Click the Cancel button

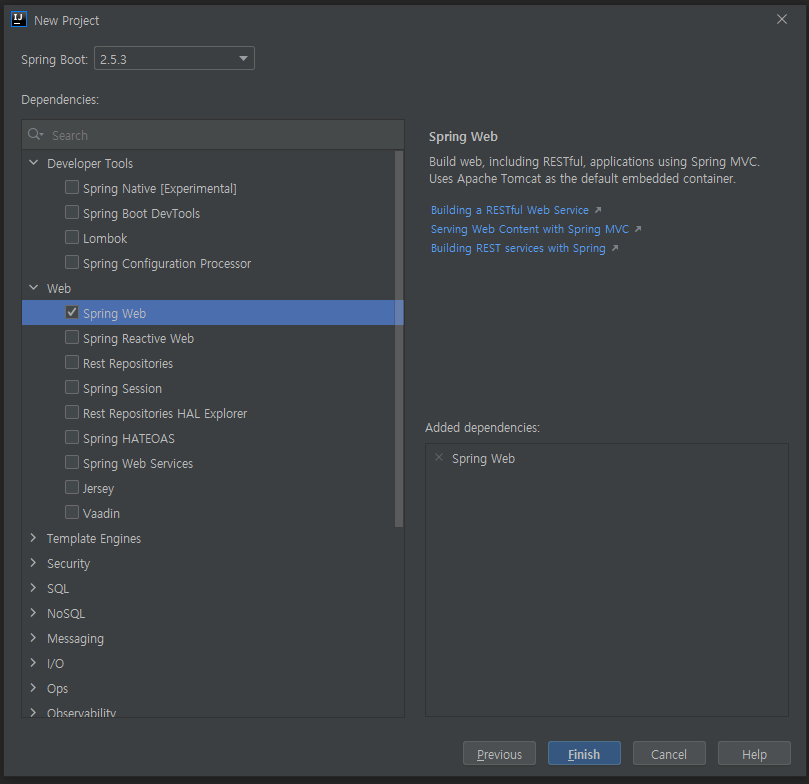(669, 754)
